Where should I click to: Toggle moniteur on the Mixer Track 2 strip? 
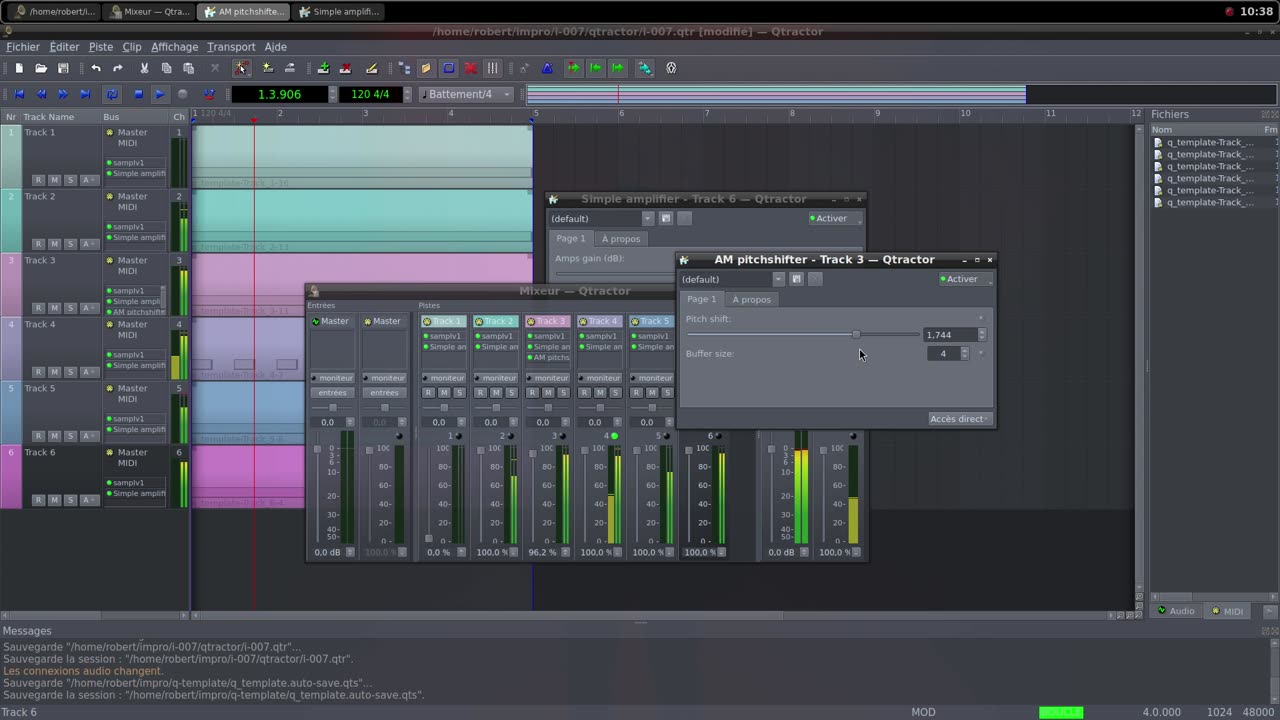pyautogui.click(x=495, y=378)
